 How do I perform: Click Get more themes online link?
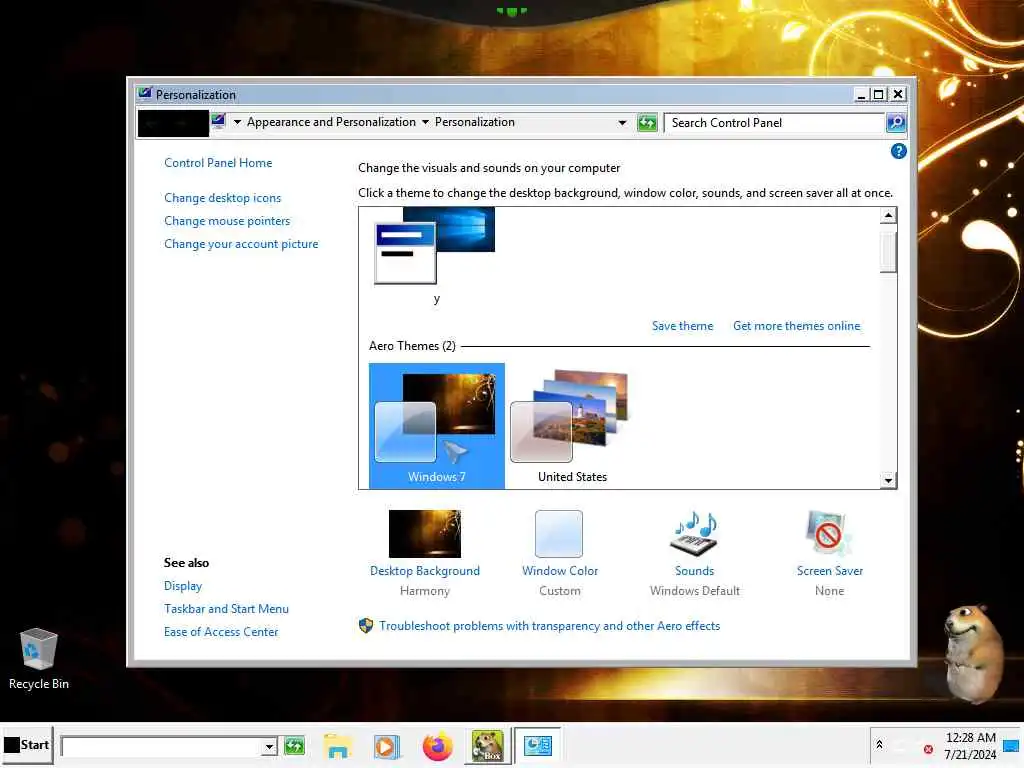(x=796, y=326)
